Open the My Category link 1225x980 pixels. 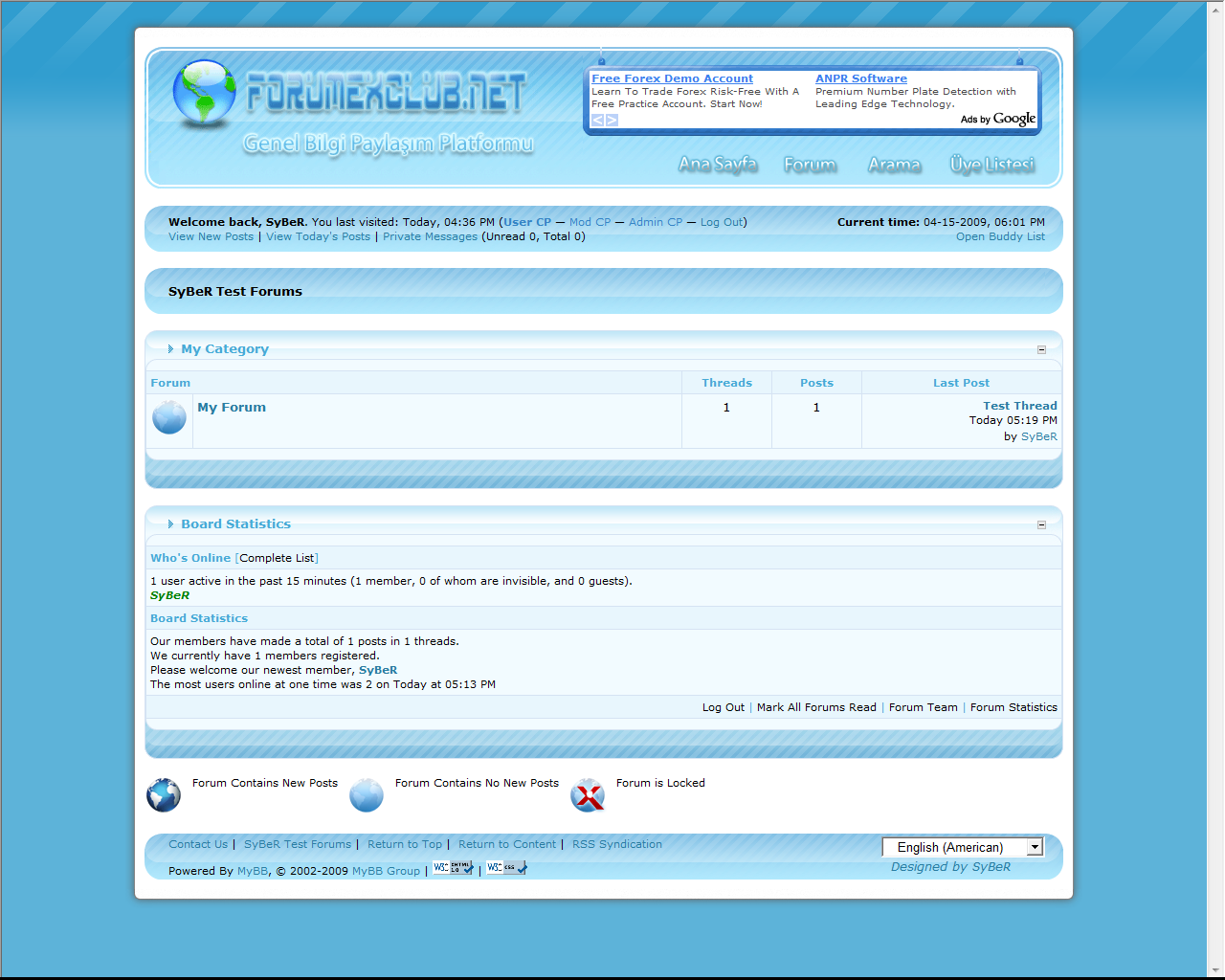pyautogui.click(x=225, y=349)
